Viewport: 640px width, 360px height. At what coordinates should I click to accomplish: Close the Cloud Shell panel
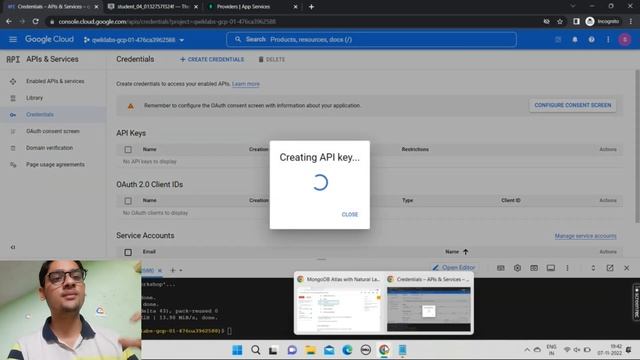(627, 268)
